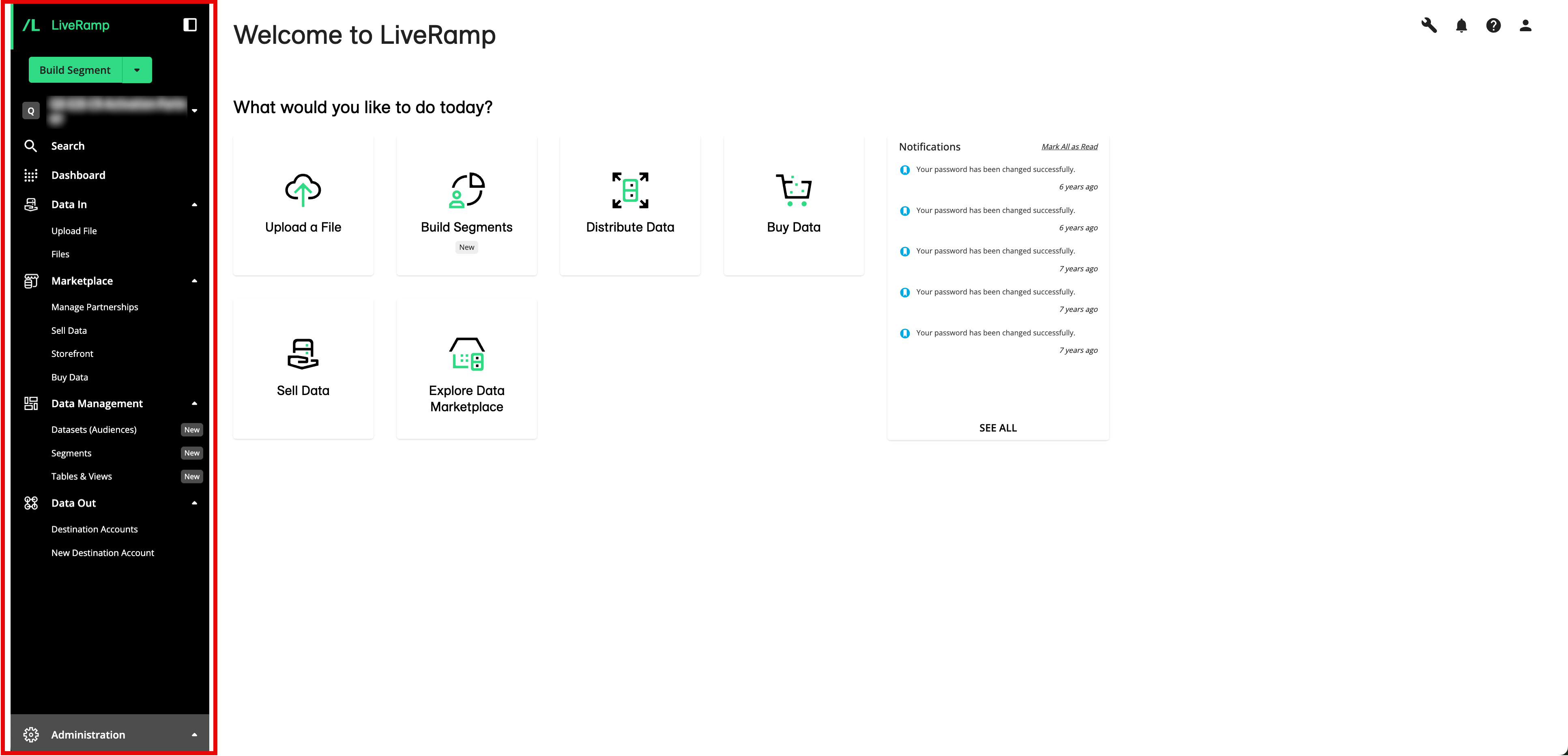Viewport: 1568px width, 756px height.
Task: Open the notifications bell icon
Action: click(x=1461, y=26)
